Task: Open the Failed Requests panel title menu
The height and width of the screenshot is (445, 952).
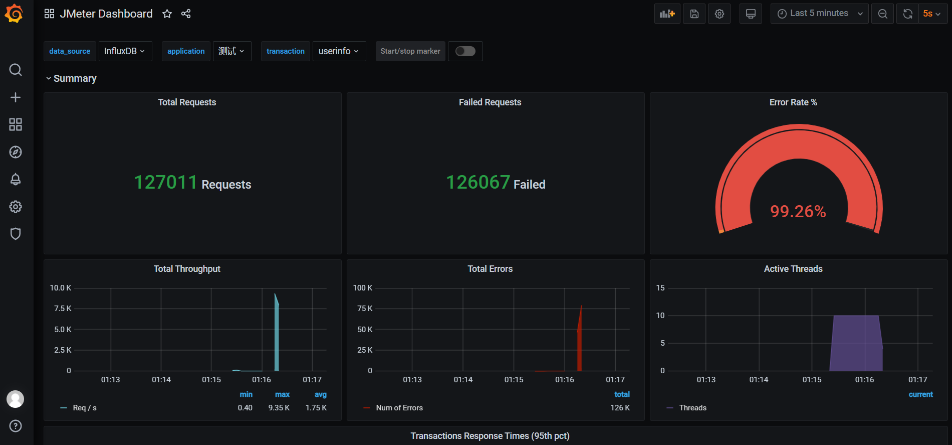Action: click(x=490, y=102)
